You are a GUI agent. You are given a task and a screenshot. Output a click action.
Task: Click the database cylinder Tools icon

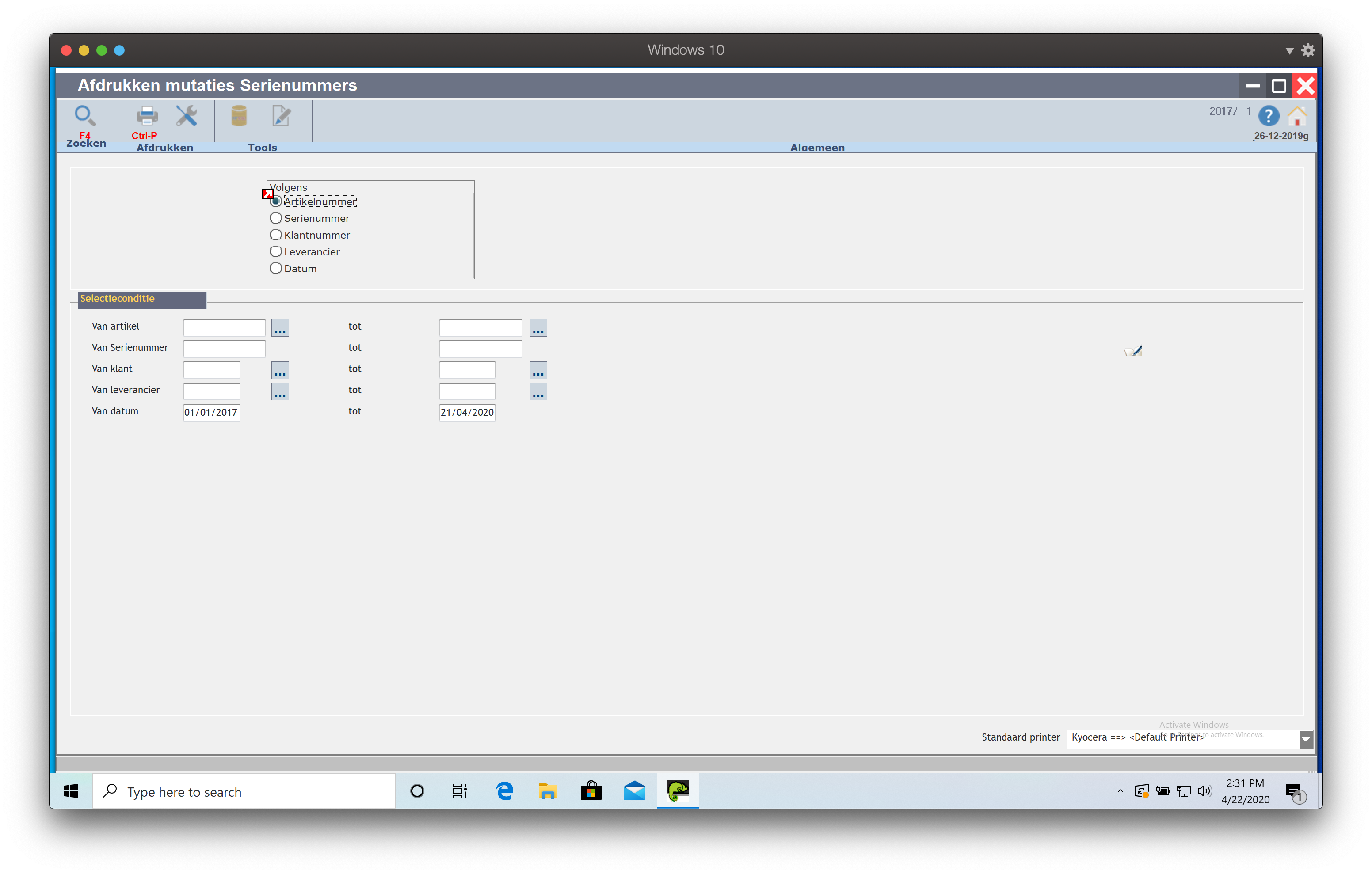point(239,116)
